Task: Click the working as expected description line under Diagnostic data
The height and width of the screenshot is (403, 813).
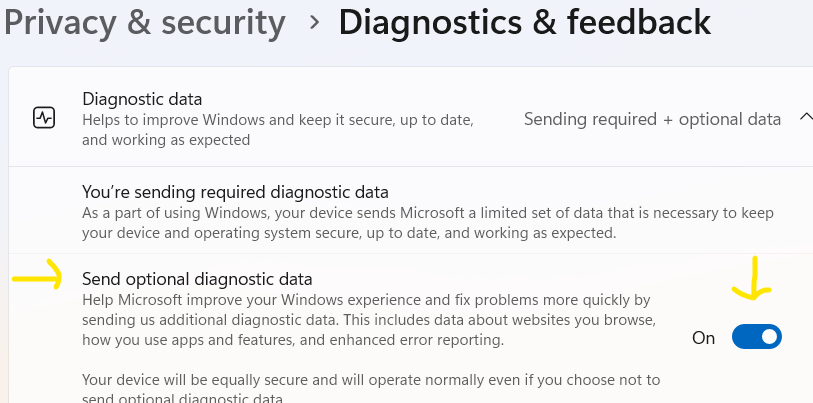Action: (x=165, y=140)
